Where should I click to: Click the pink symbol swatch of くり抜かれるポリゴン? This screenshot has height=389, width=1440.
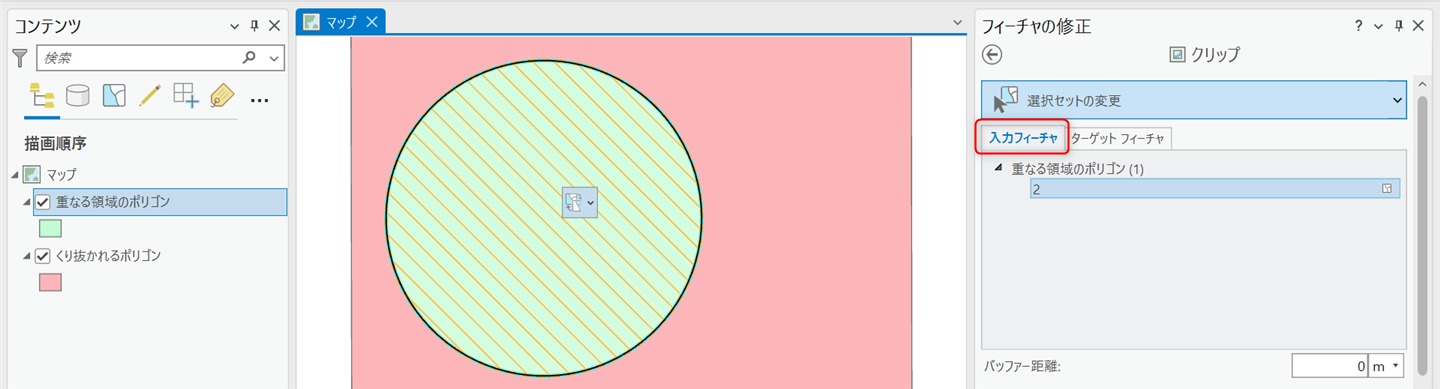tap(50, 283)
